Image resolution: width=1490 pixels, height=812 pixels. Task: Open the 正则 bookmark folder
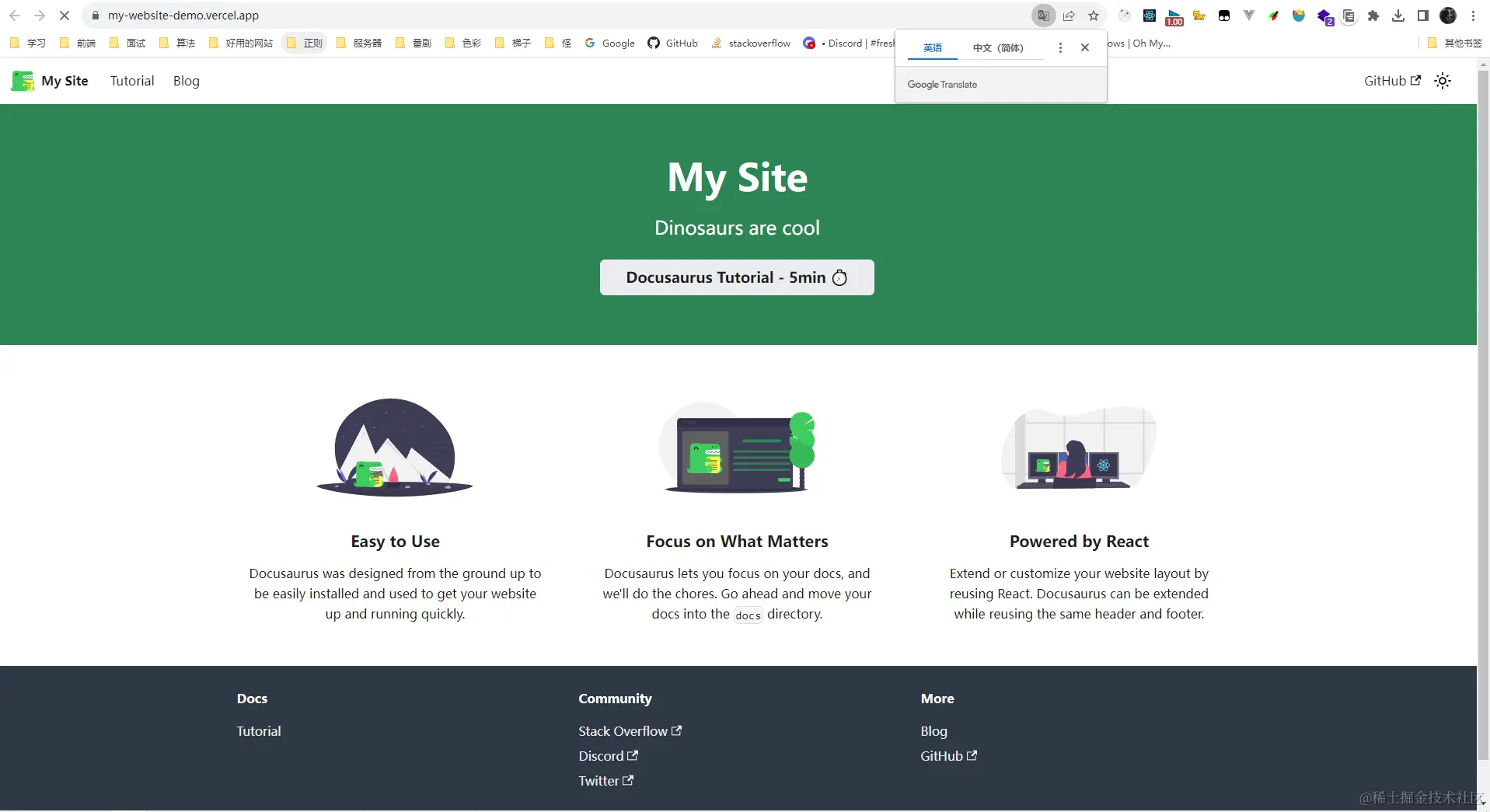(x=305, y=44)
